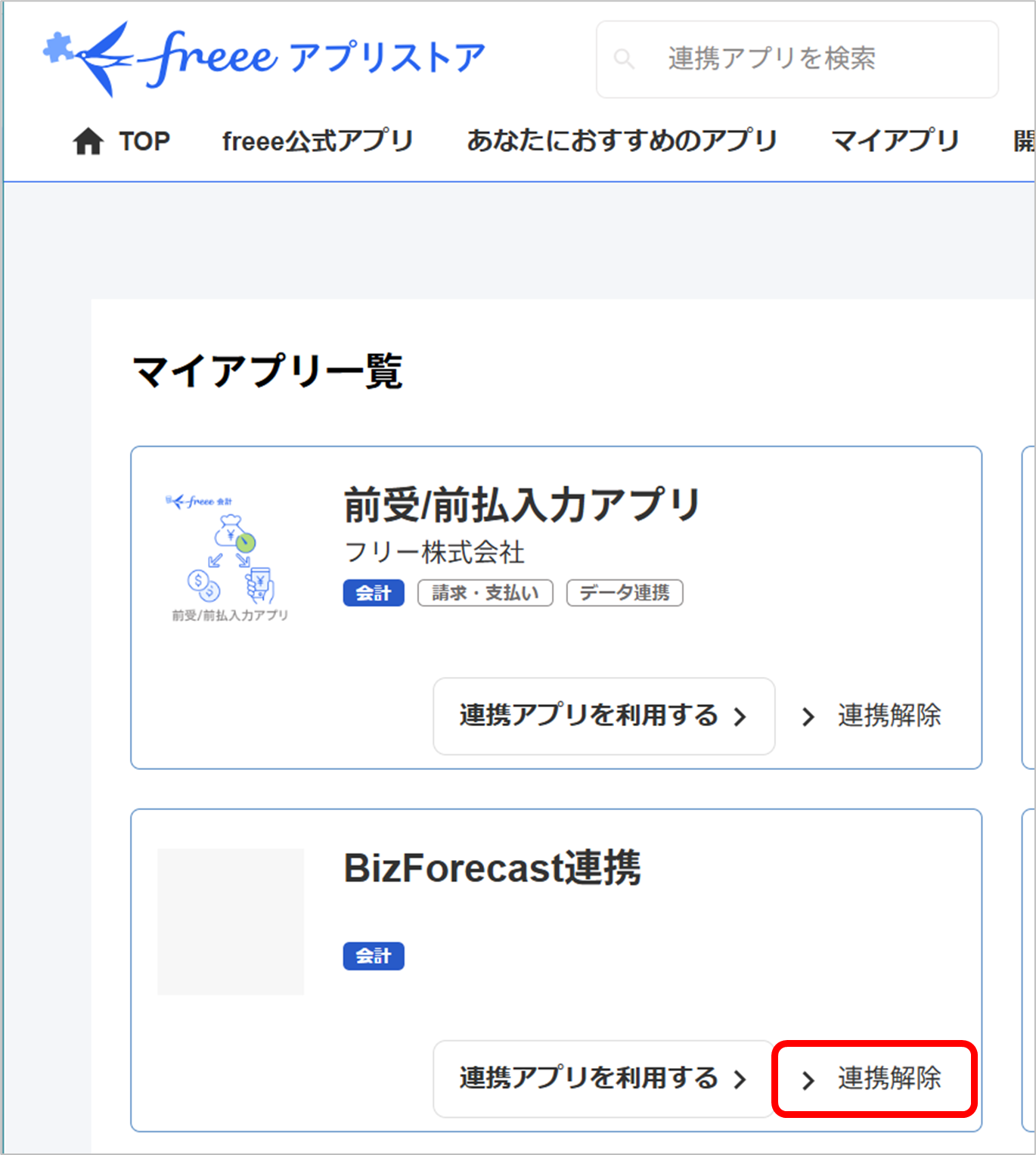
Task: Open the 前受/前払入力アプリ title link
Action: pyautogui.click(x=522, y=505)
